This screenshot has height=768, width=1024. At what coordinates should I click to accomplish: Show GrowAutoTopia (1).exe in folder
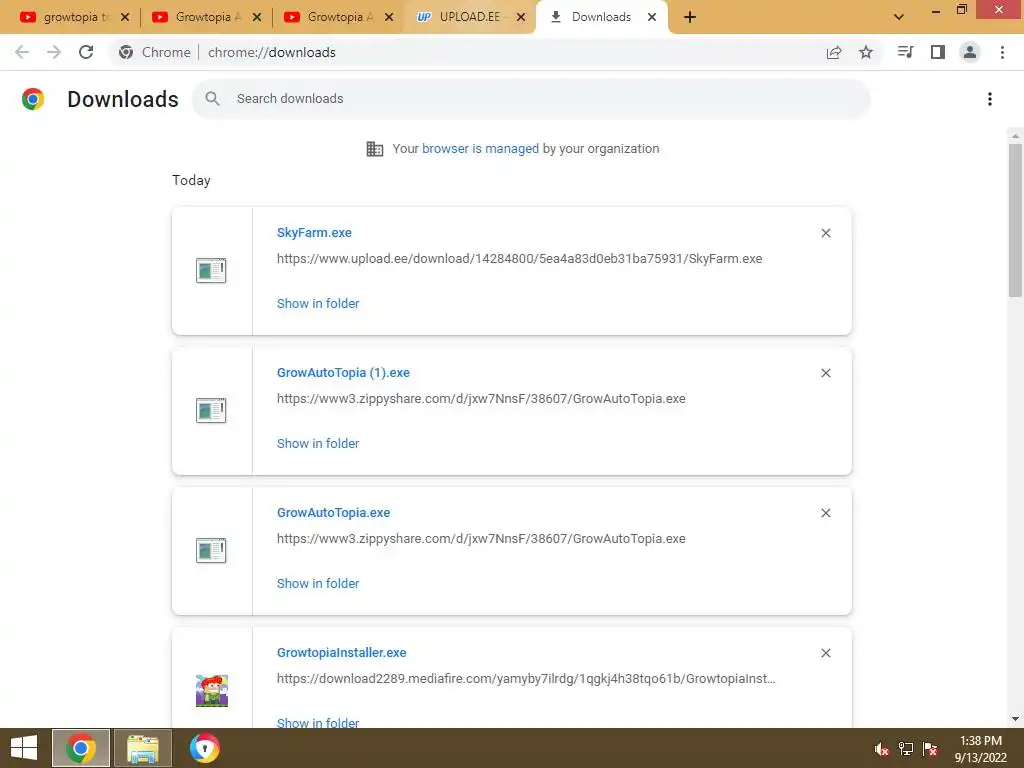(318, 443)
